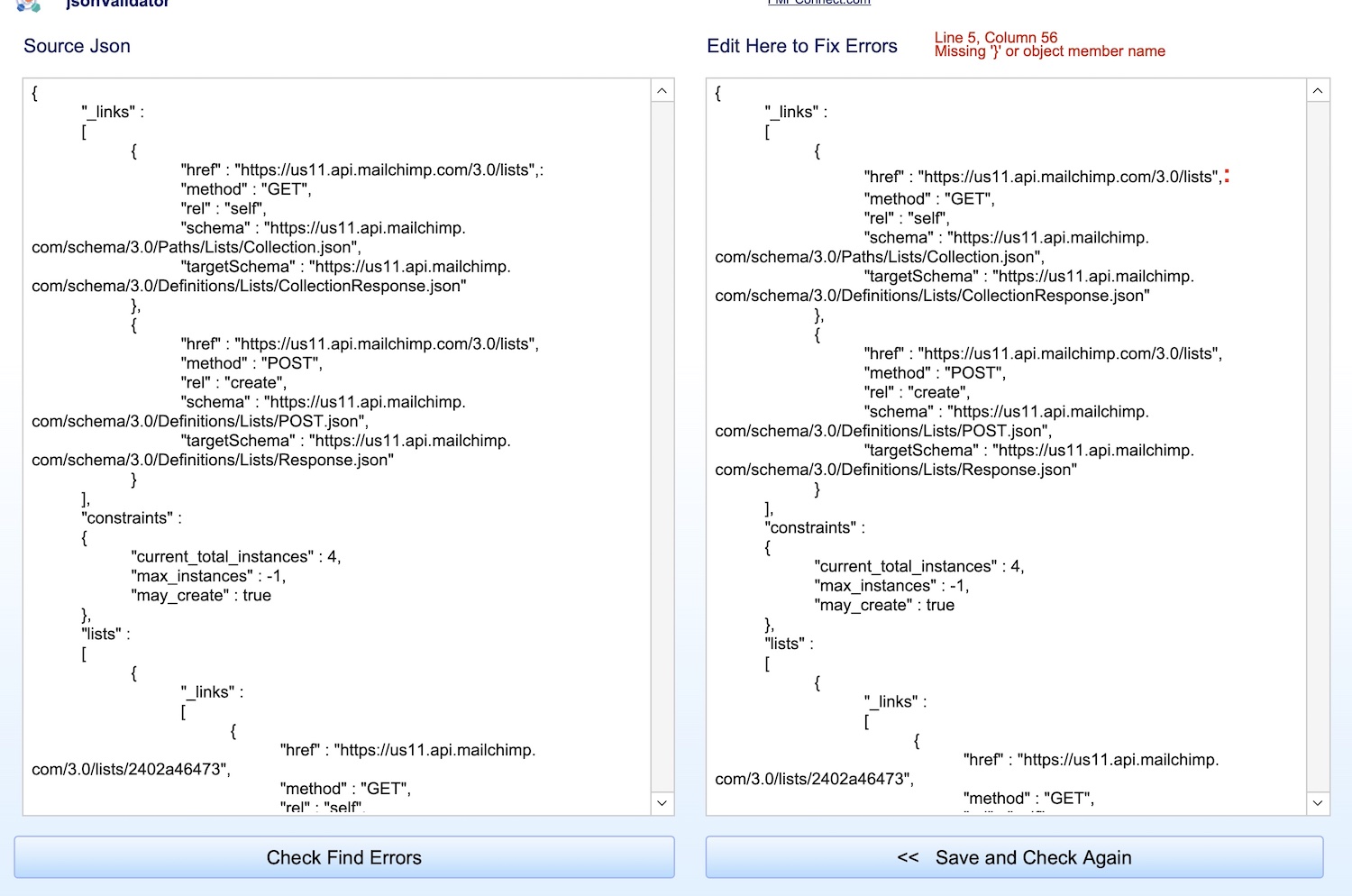Click the Edit Here to Fix Errors heading
Image resolution: width=1352 pixels, height=896 pixels.
pyautogui.click(x=802, y=46)
